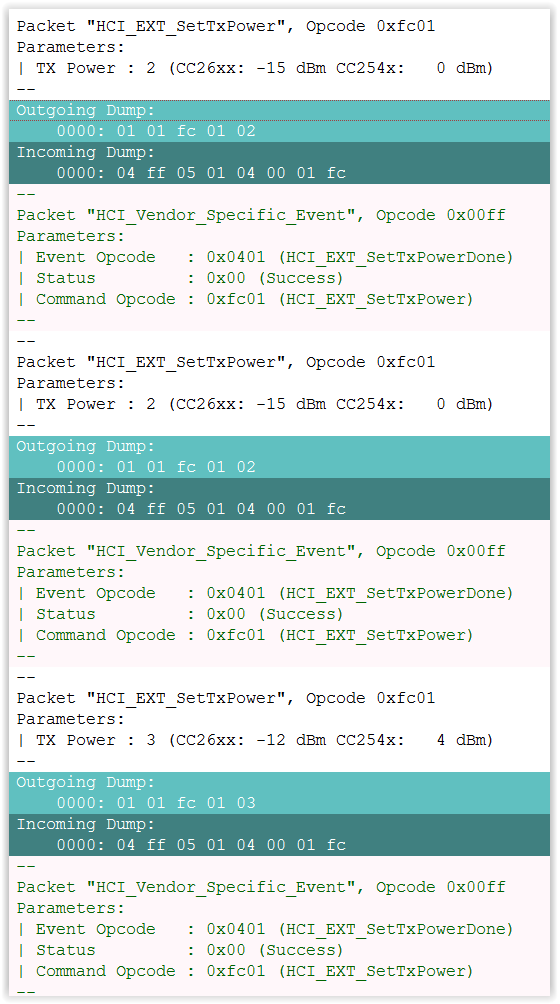Viewport: 560px width, 1004px height.
Task: Click the topmost HCI_EXT_SetTxPower packet header
Action: point(226,26)
